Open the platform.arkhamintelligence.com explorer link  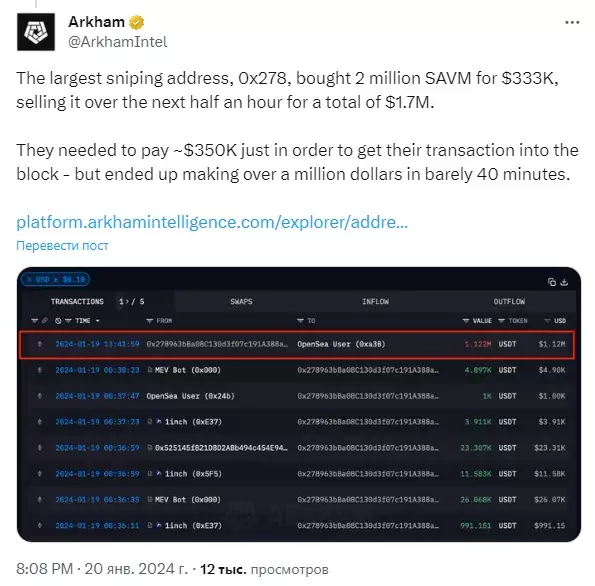212,222
